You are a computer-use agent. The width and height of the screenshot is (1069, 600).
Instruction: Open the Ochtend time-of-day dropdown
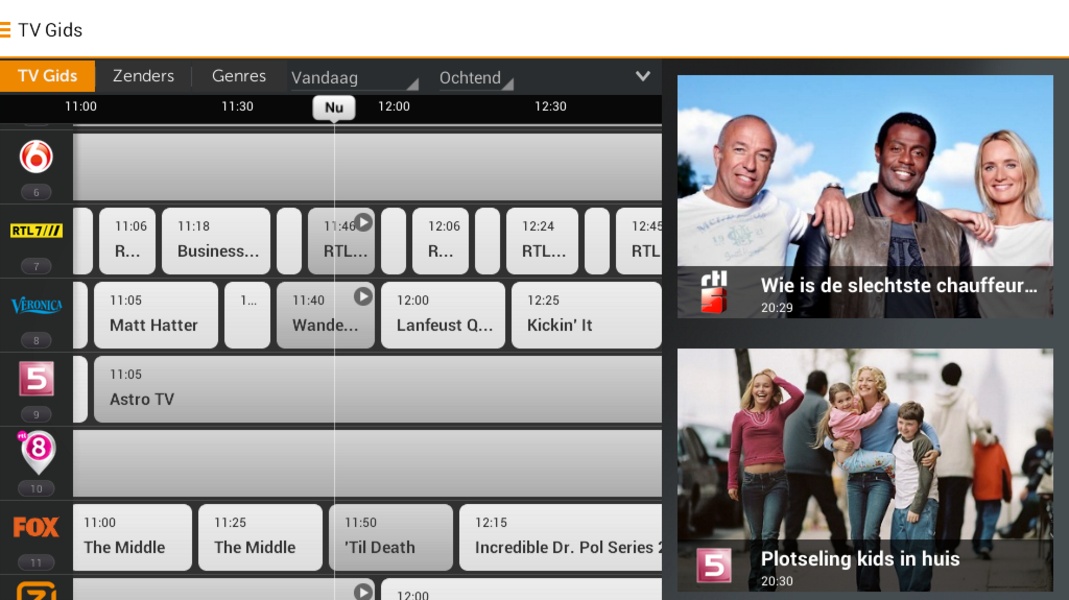click(x=476, y=78)
